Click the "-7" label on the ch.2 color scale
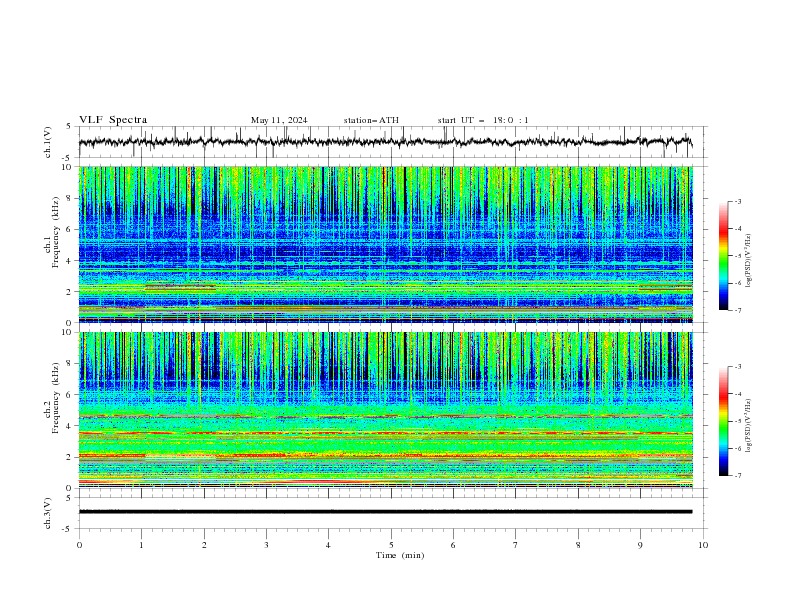This screenshot has width=792, height=612. pyautogui.click(x=738, y=475)
